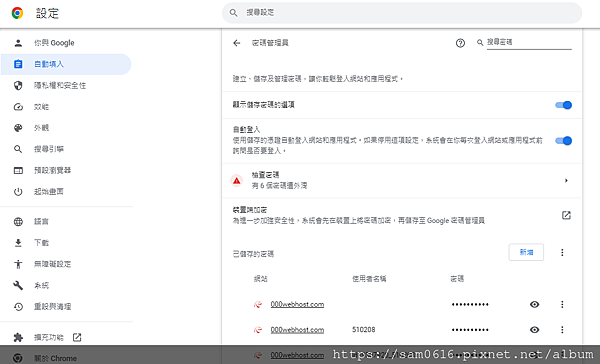
Task: Open the three-dot menu beside 新增
Action: point(562,252)
